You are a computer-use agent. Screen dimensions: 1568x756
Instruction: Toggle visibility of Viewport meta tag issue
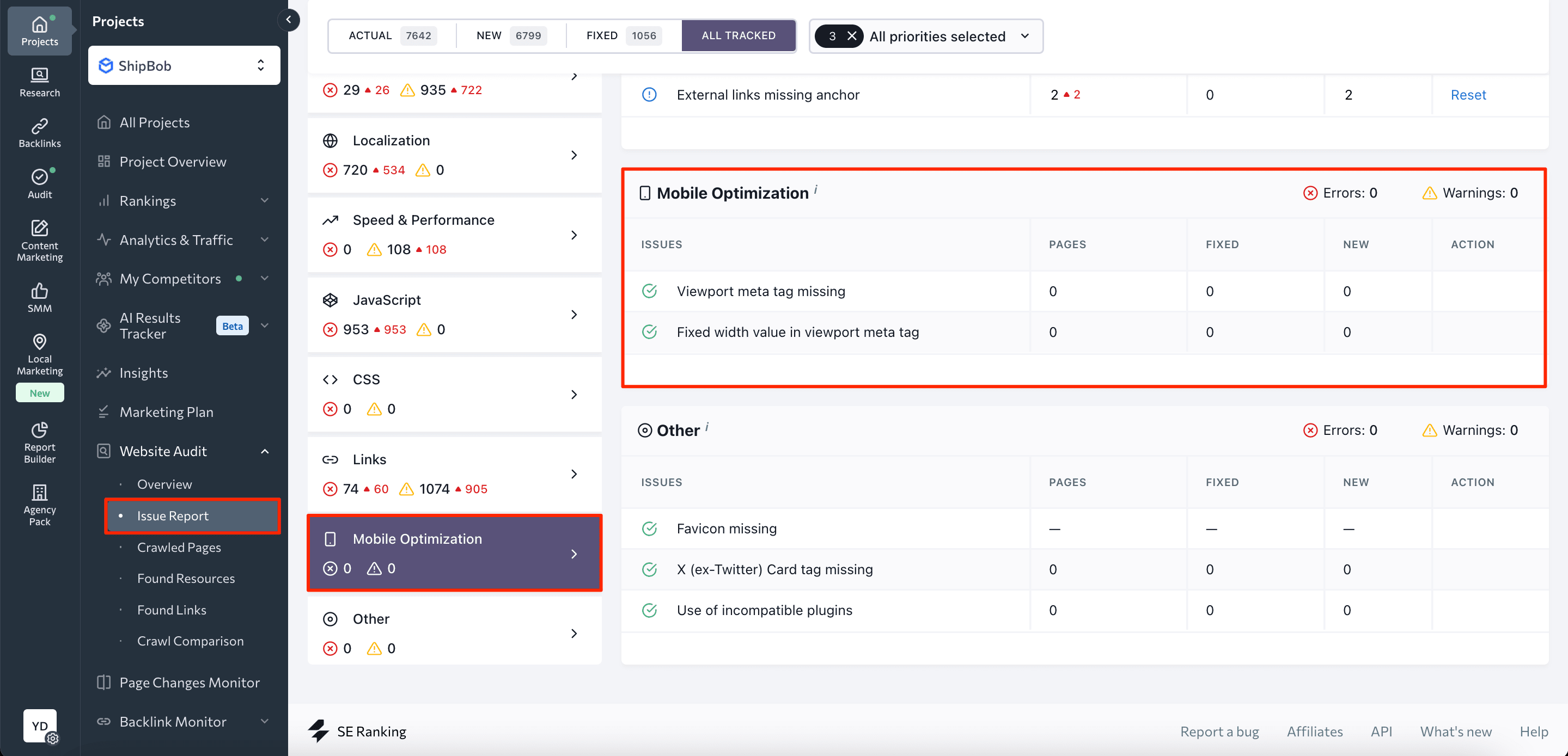[650, 291]
